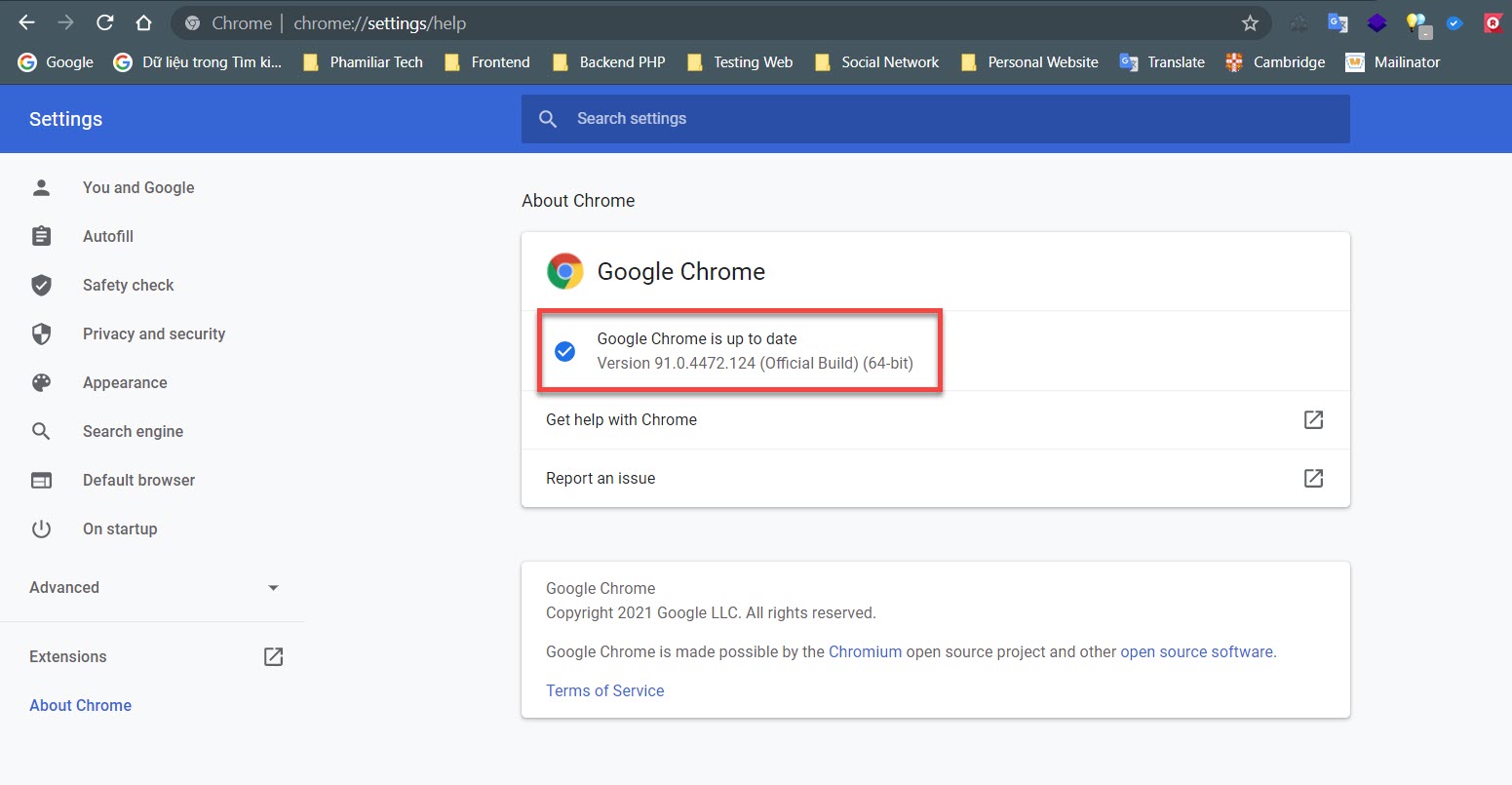Open the Autofill settings section

(108, 236)
